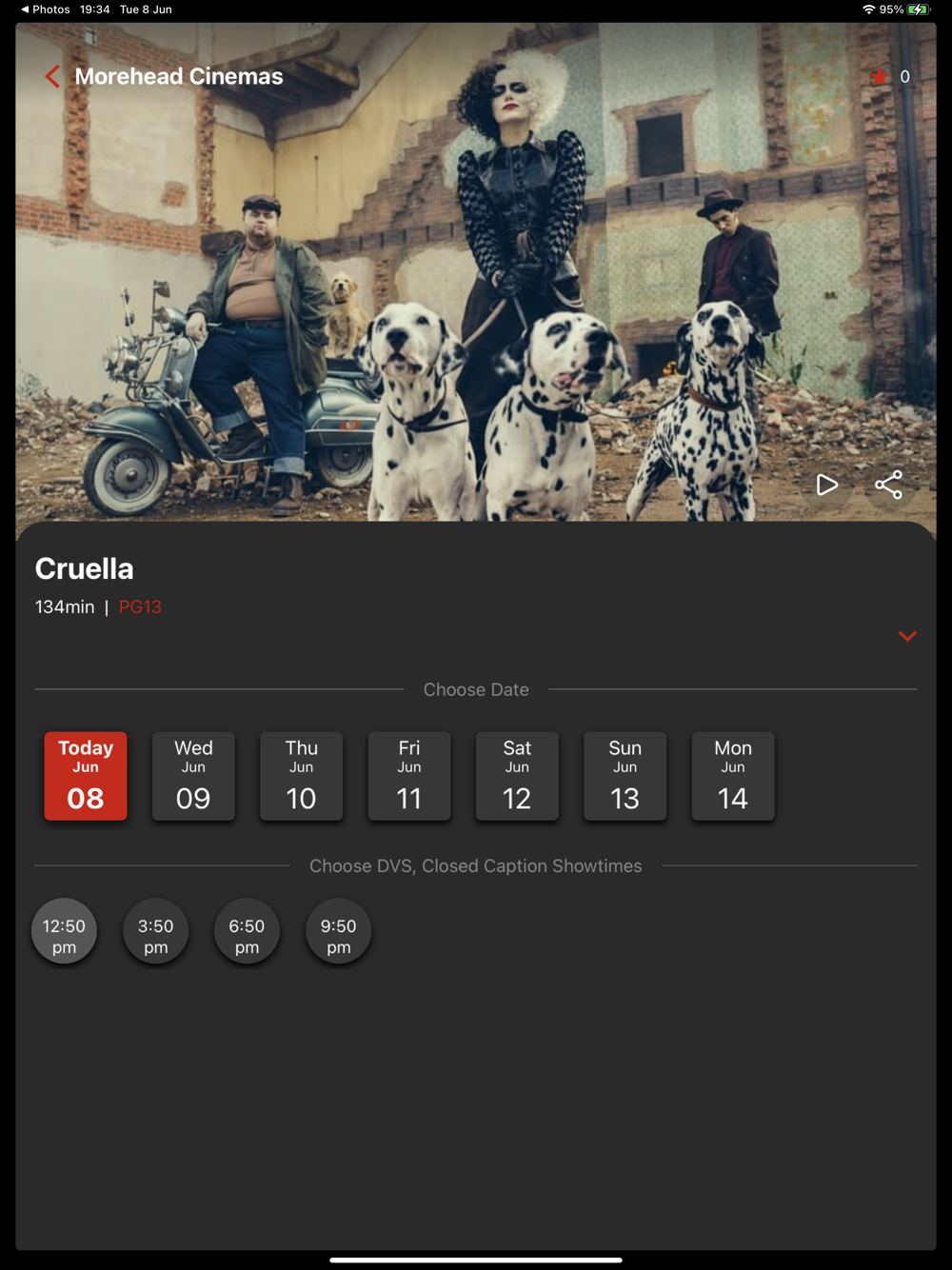Screen dimensions: 952x1270
Task: Choose the 9:50 pm showtime
Action: (338, 931)
